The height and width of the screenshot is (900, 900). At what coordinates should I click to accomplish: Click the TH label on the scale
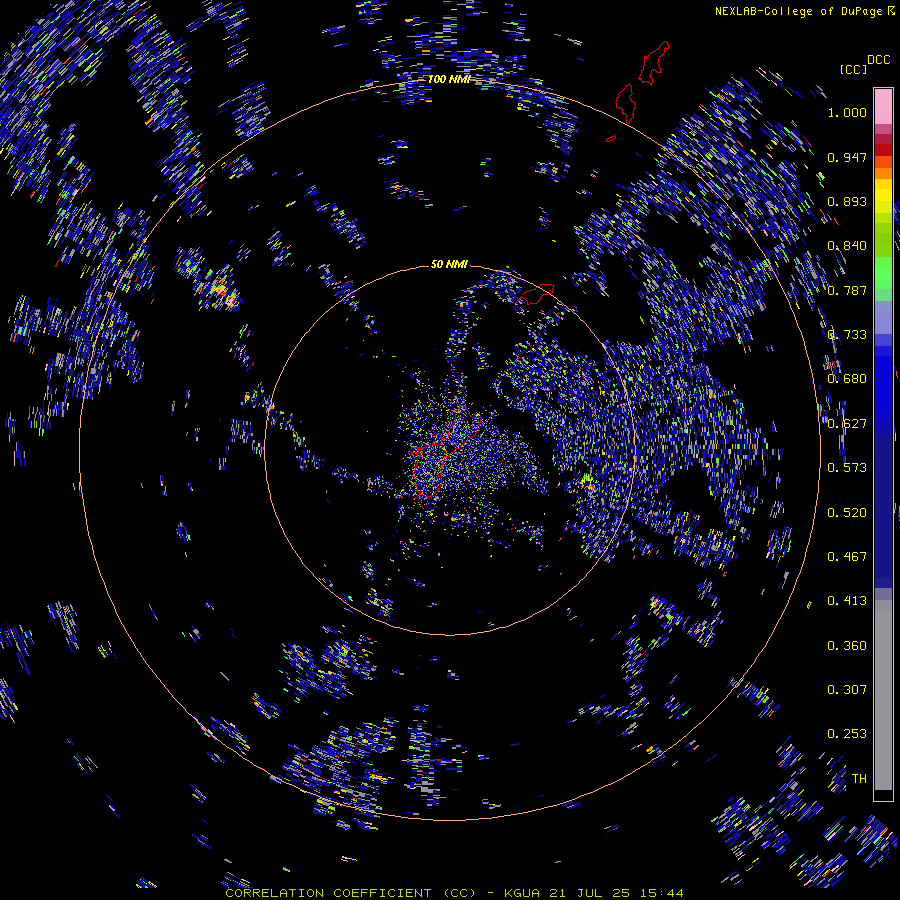tap(859, 779)
